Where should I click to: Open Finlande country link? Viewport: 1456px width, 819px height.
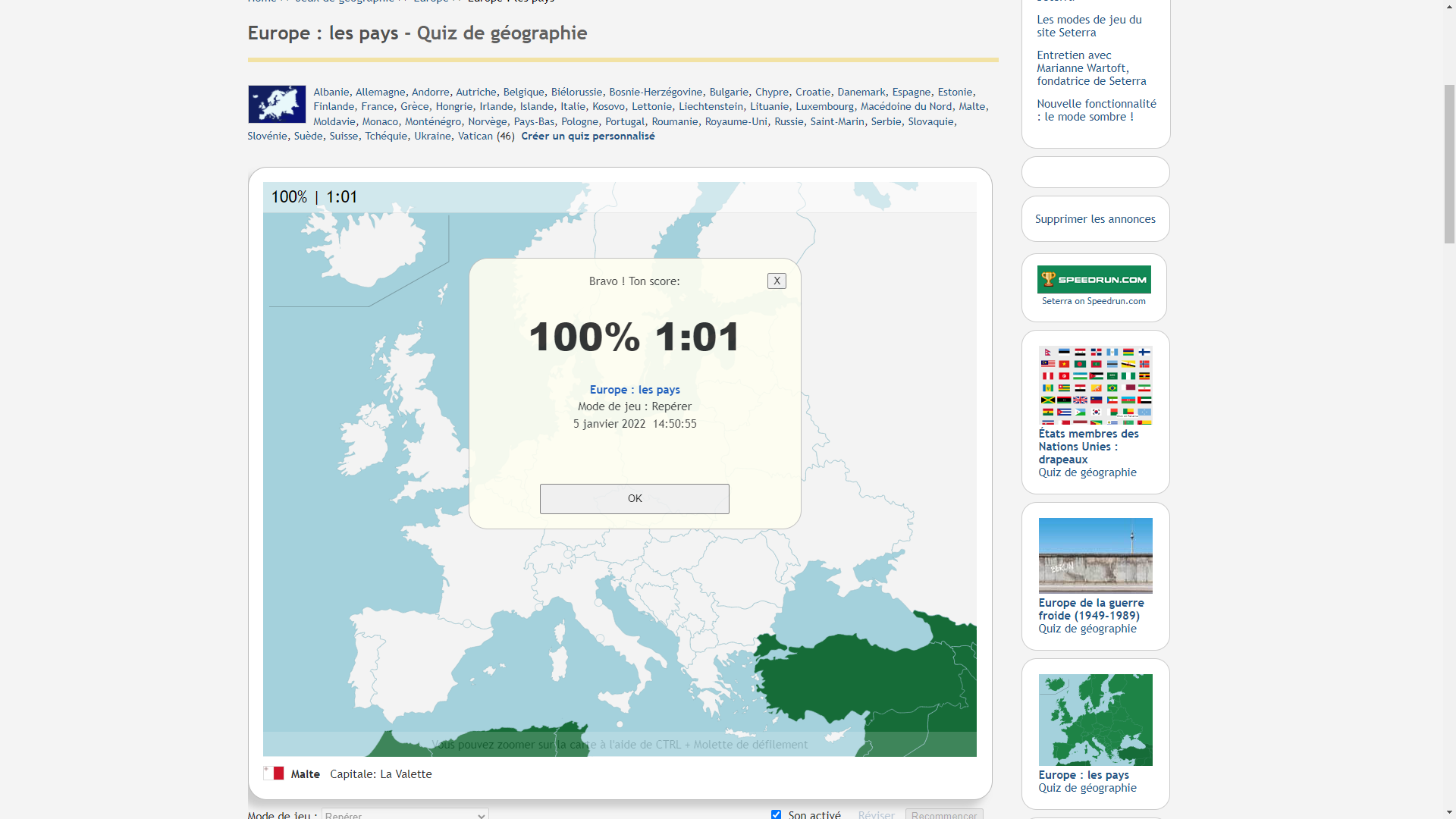(x=334, y=106)
